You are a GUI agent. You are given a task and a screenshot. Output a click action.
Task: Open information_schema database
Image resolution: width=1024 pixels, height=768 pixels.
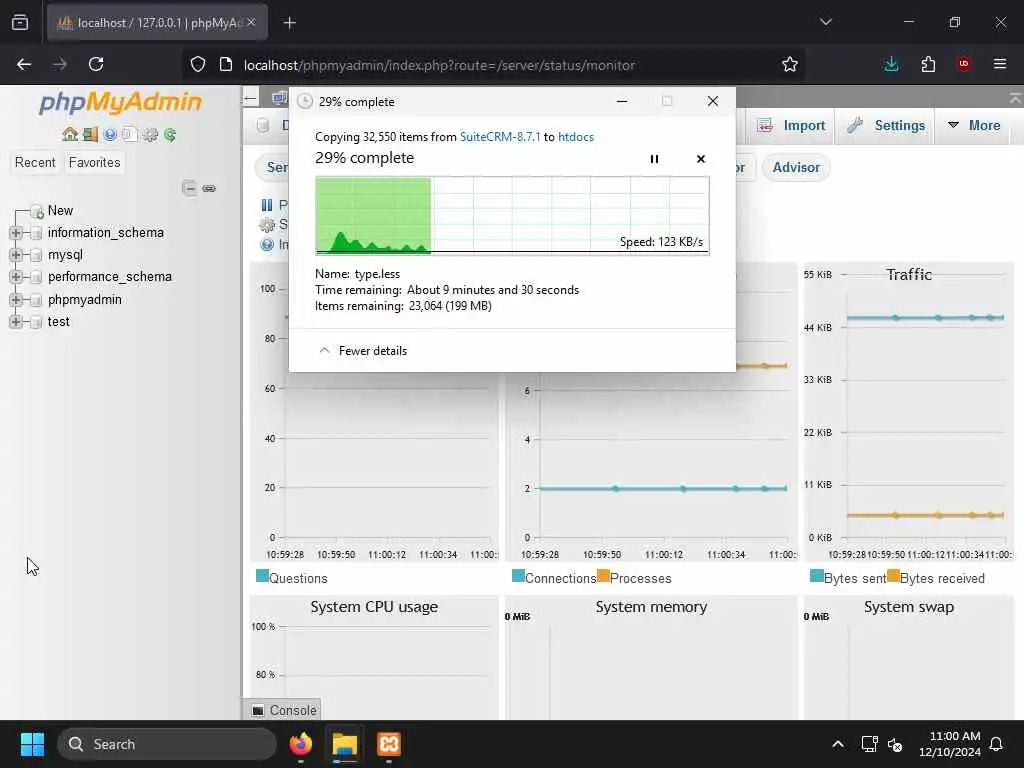pos(106,232)
